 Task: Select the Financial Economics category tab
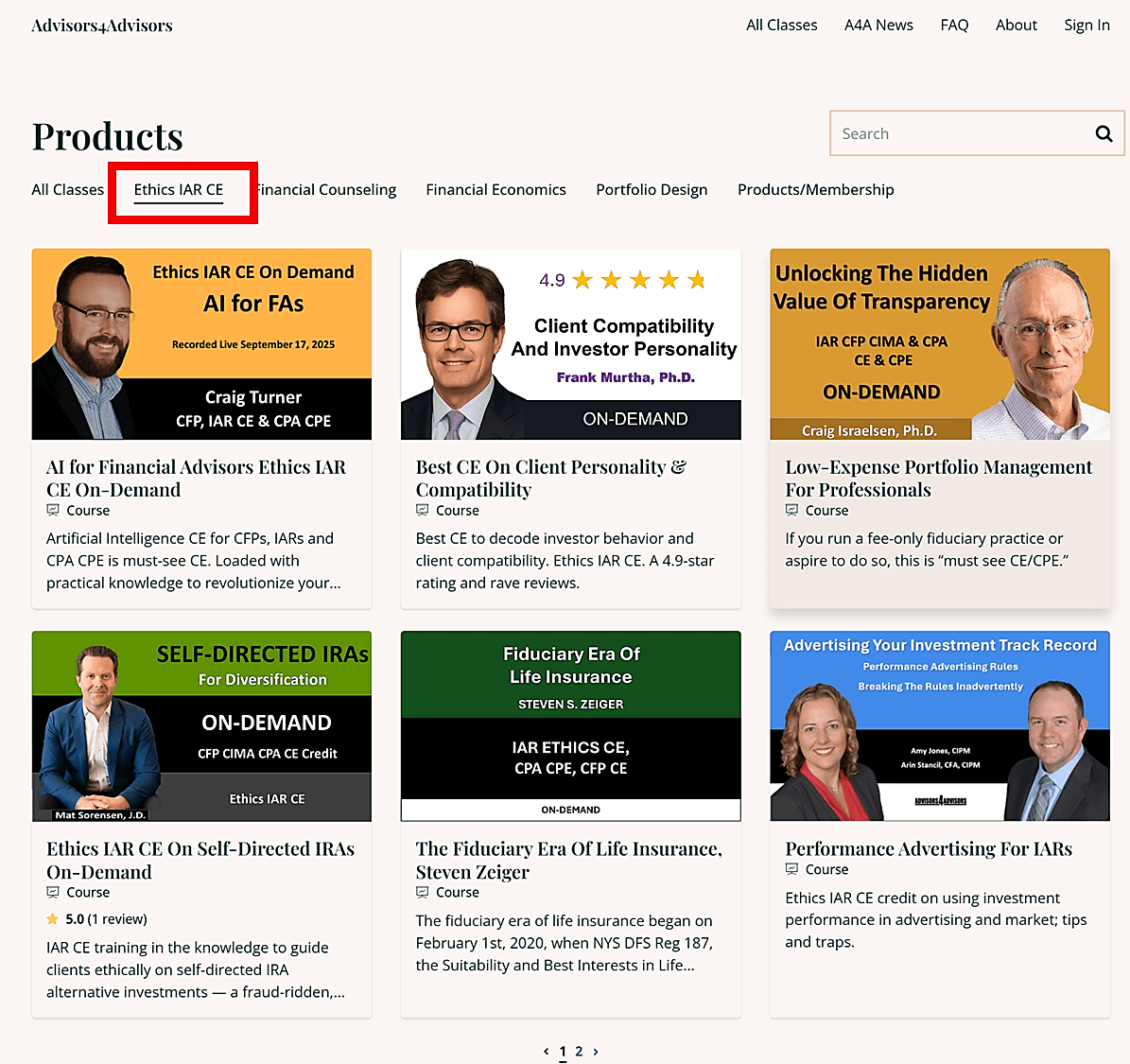point(495,190)
